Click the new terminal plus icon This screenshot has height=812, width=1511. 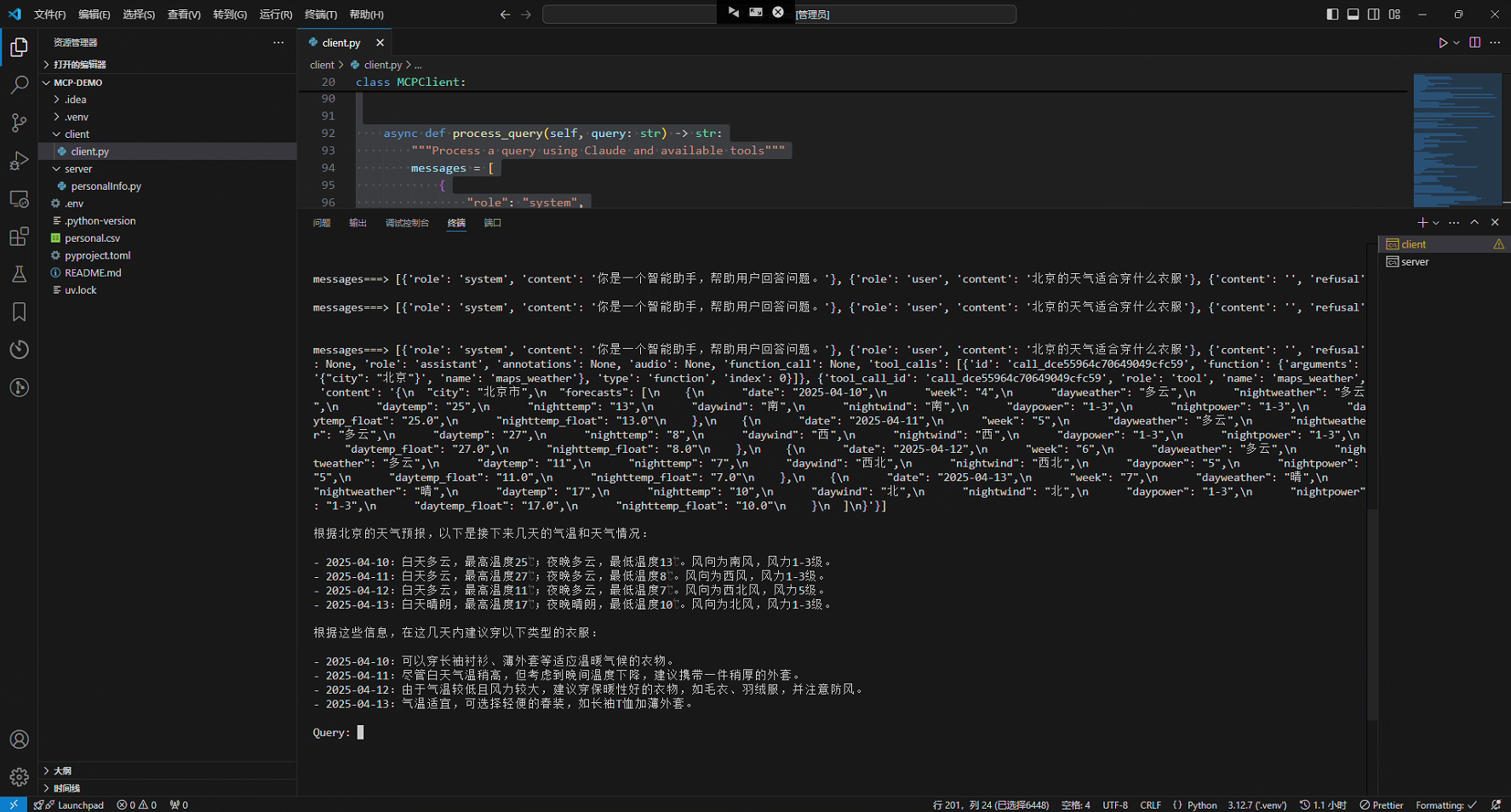pyautogui.click(x=1422, y=223)
